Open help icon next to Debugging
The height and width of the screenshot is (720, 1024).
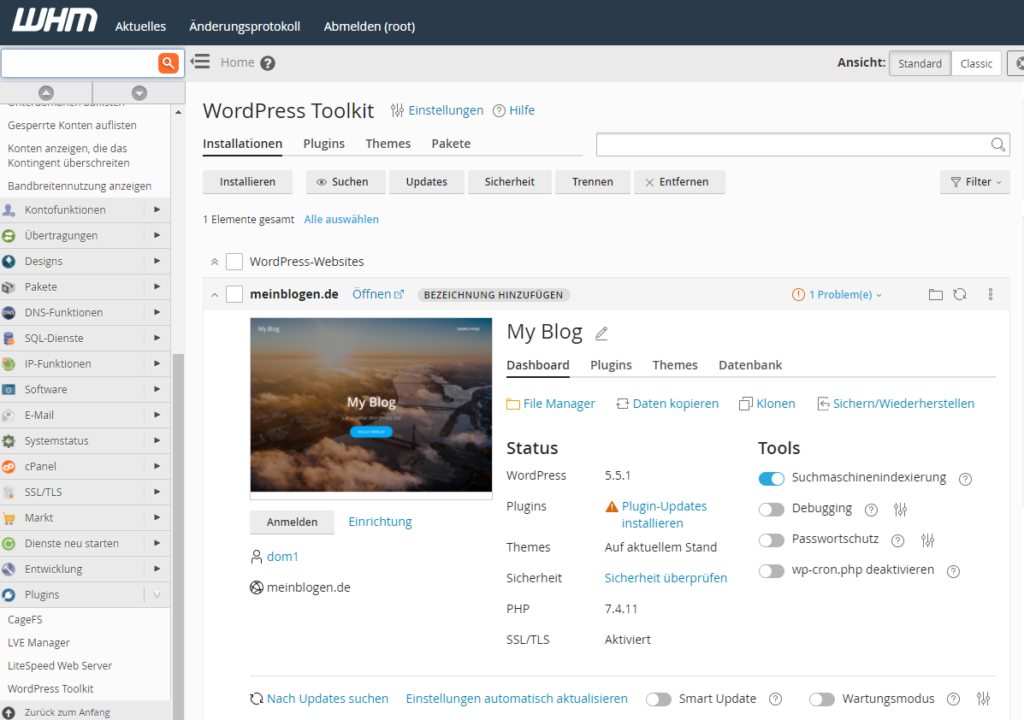click(x=871, y=510)
